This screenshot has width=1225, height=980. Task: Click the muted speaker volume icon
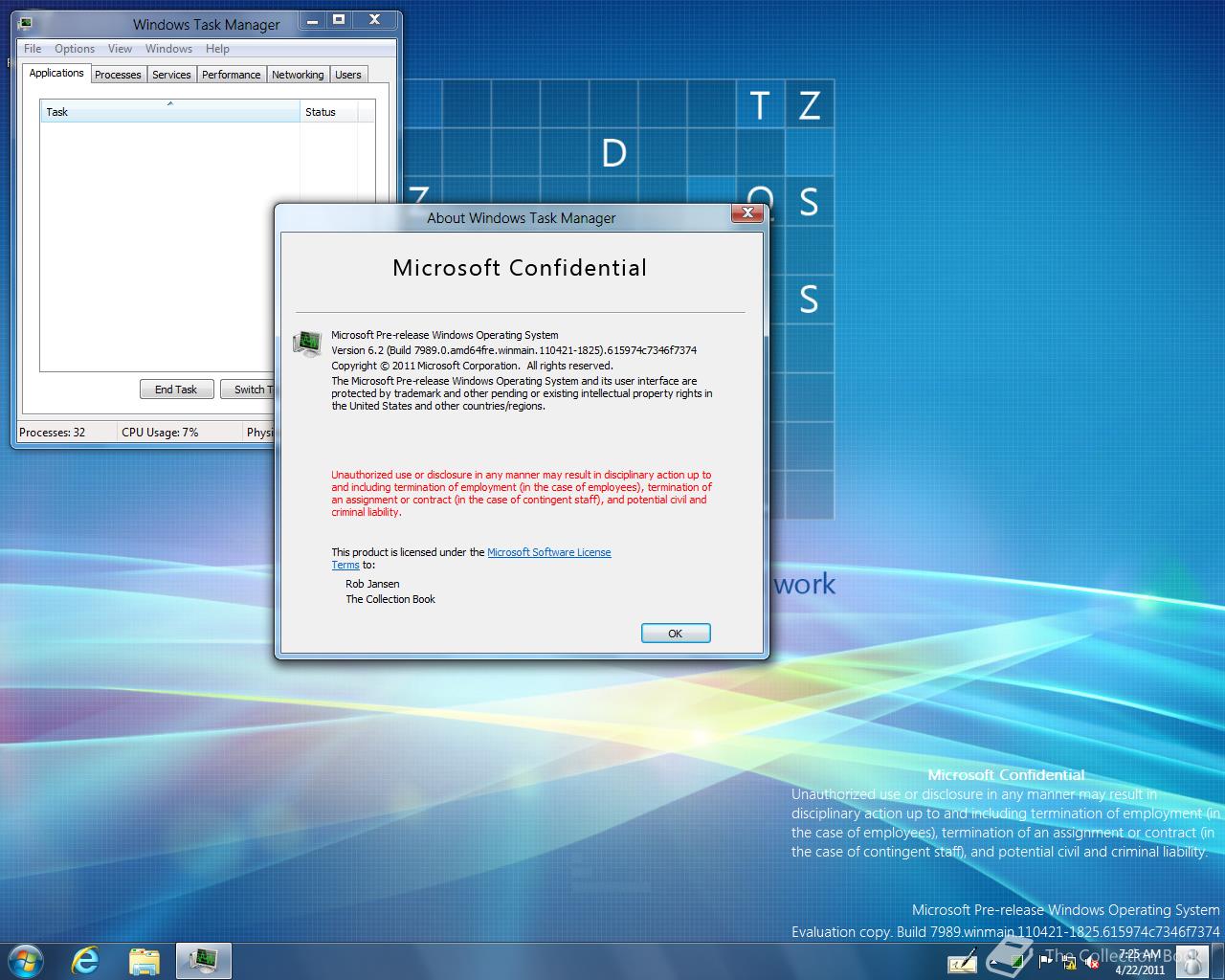[1093, 962]
